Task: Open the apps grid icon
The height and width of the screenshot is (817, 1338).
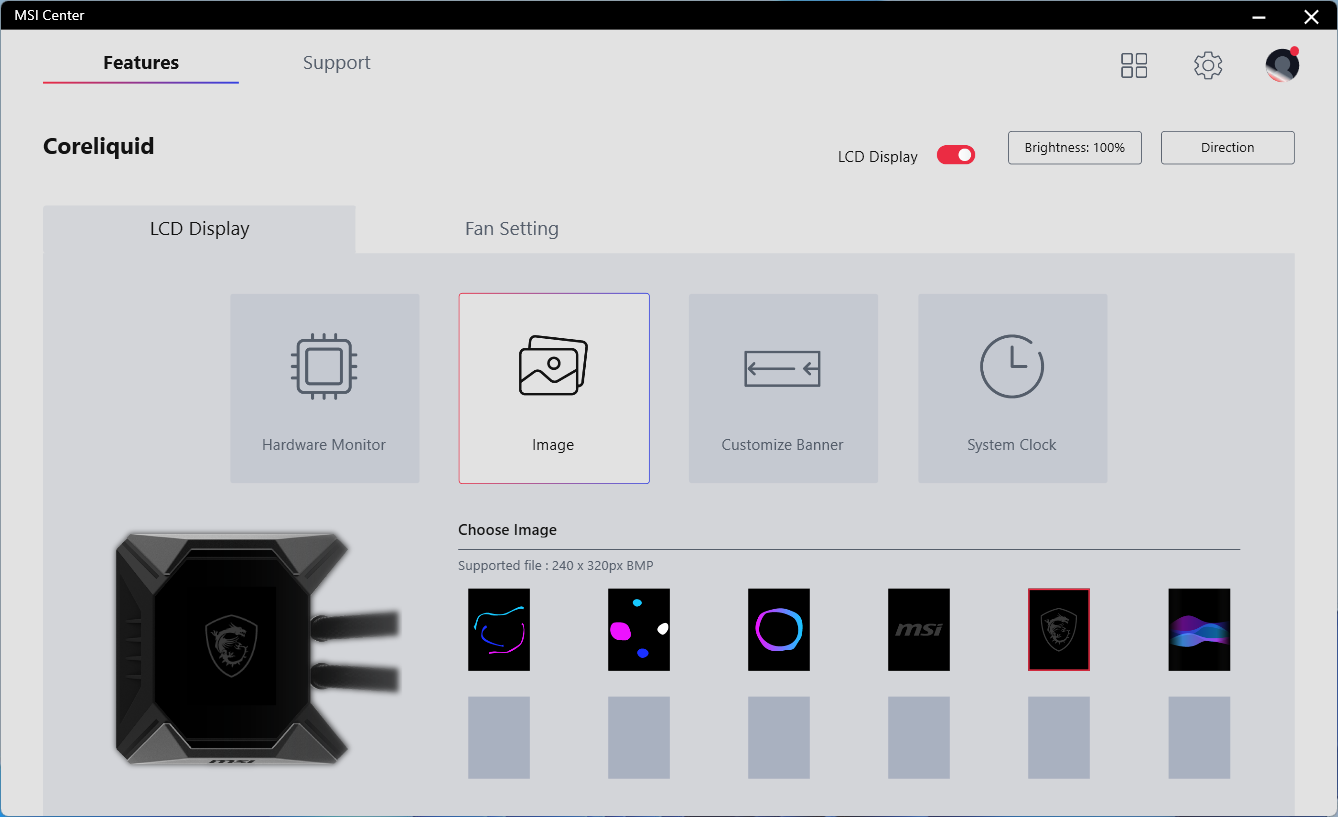Action: [x=1134, y=66]
